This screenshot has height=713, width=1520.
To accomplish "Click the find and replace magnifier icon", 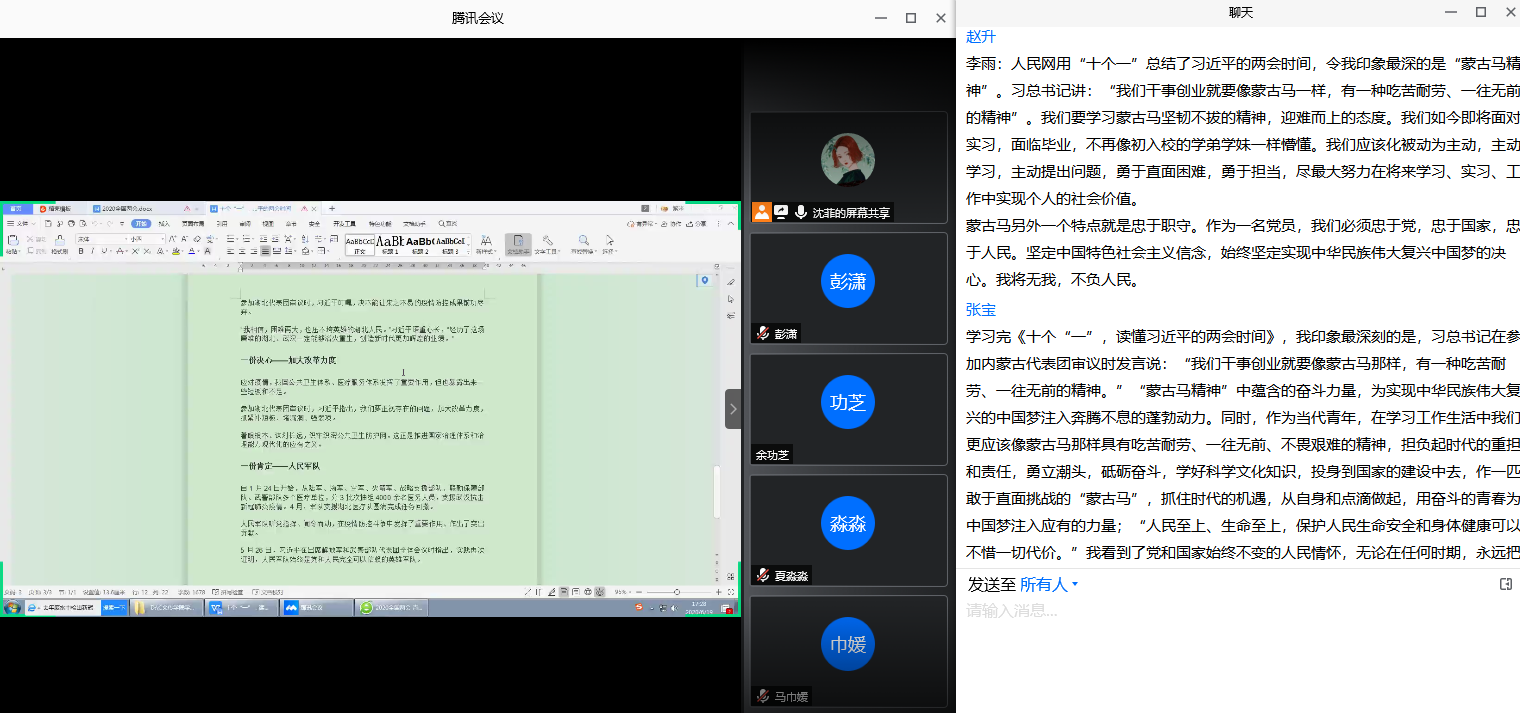I will click(583, 241).
